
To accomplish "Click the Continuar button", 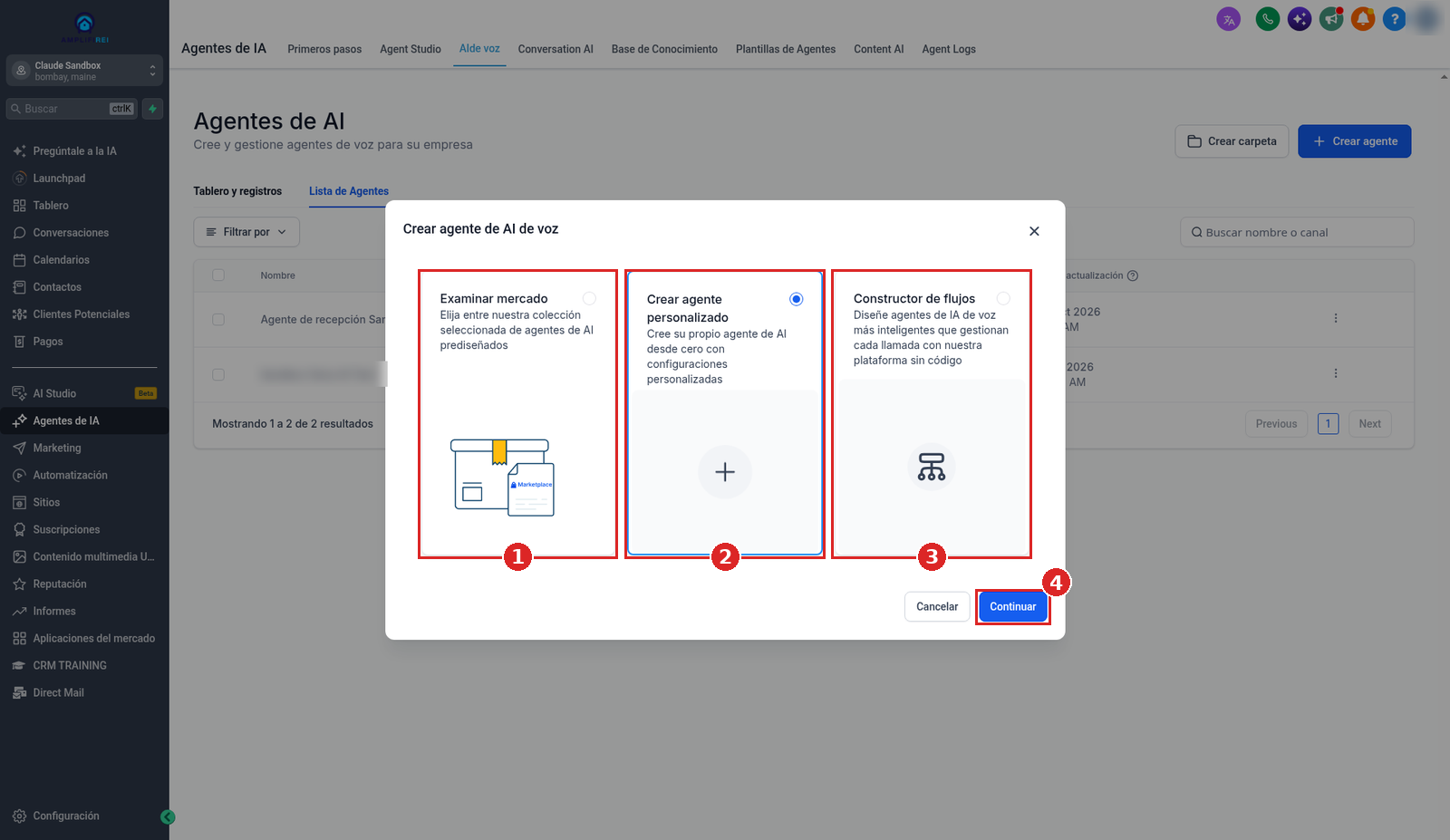I will (x=1012, y=607).
